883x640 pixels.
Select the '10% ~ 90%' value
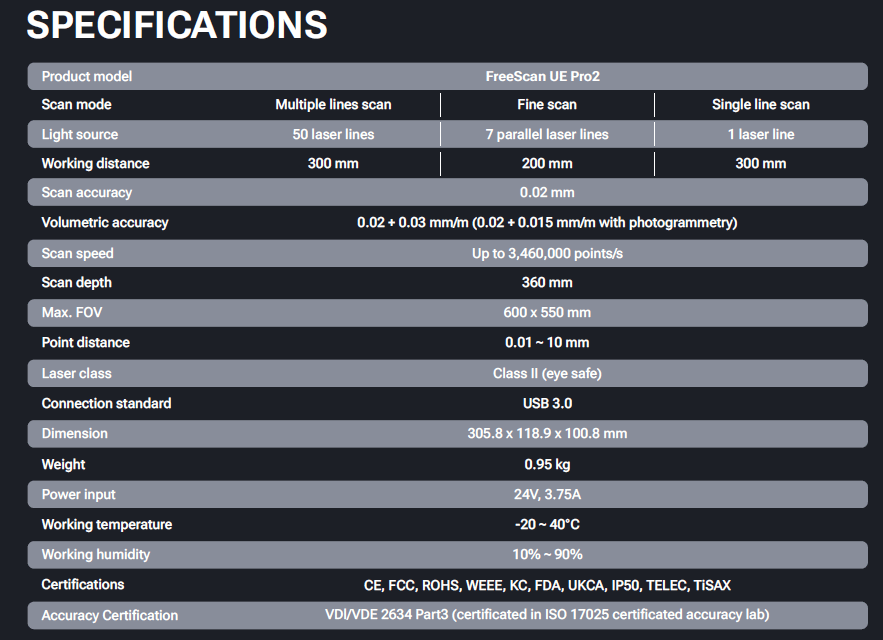(x=547, y=554)
